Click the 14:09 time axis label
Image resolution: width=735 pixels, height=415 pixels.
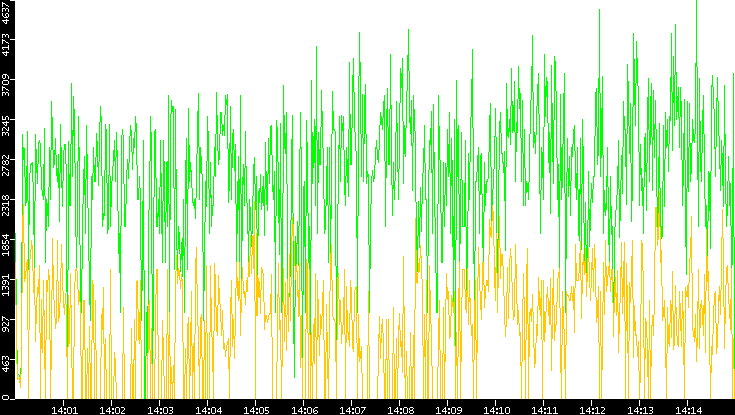[x=448, y=410]
